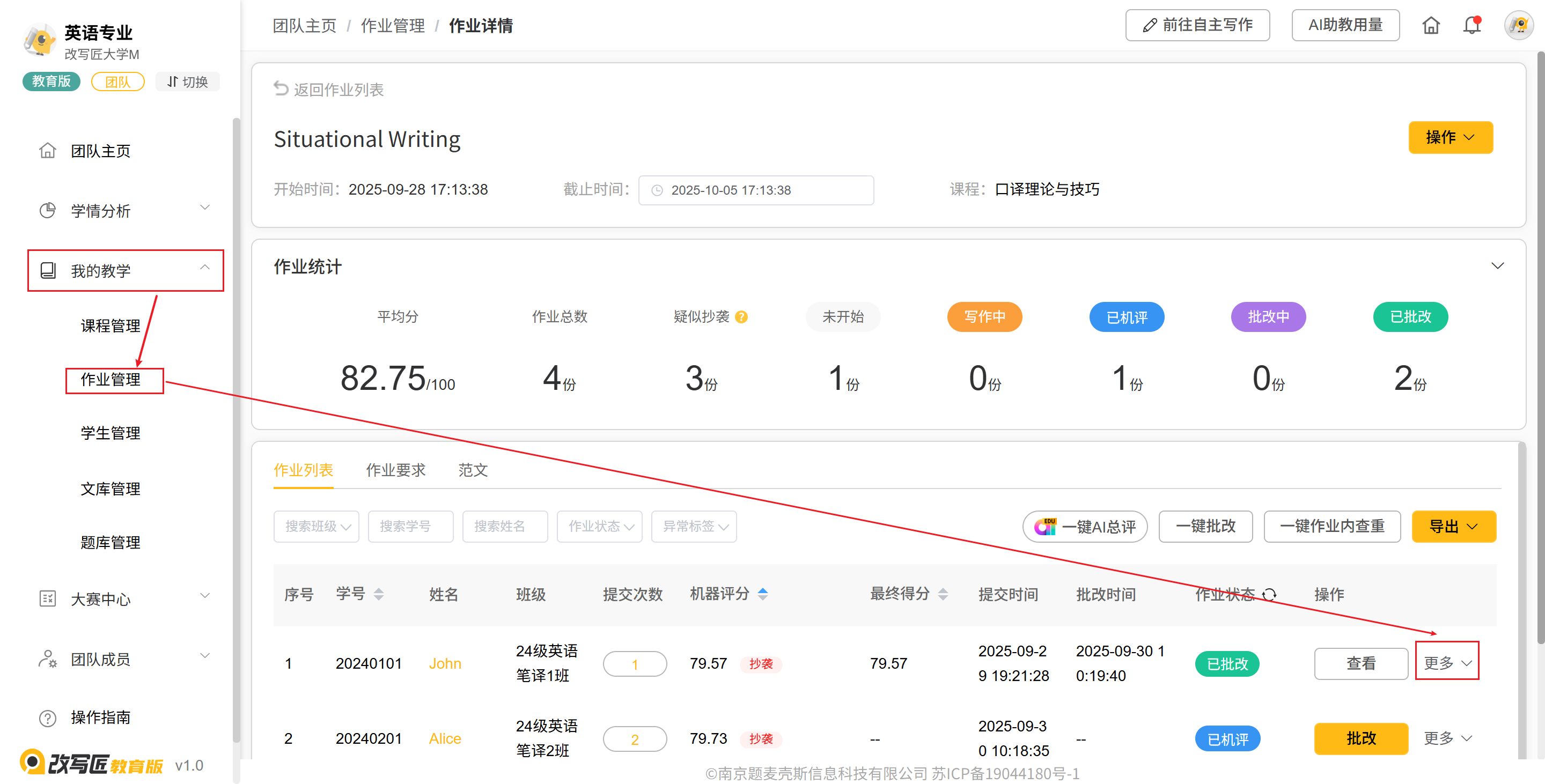Open student John's name link
Viewport: 1545px width, 784px height.
pyautogui.click(x=444, y=663)
